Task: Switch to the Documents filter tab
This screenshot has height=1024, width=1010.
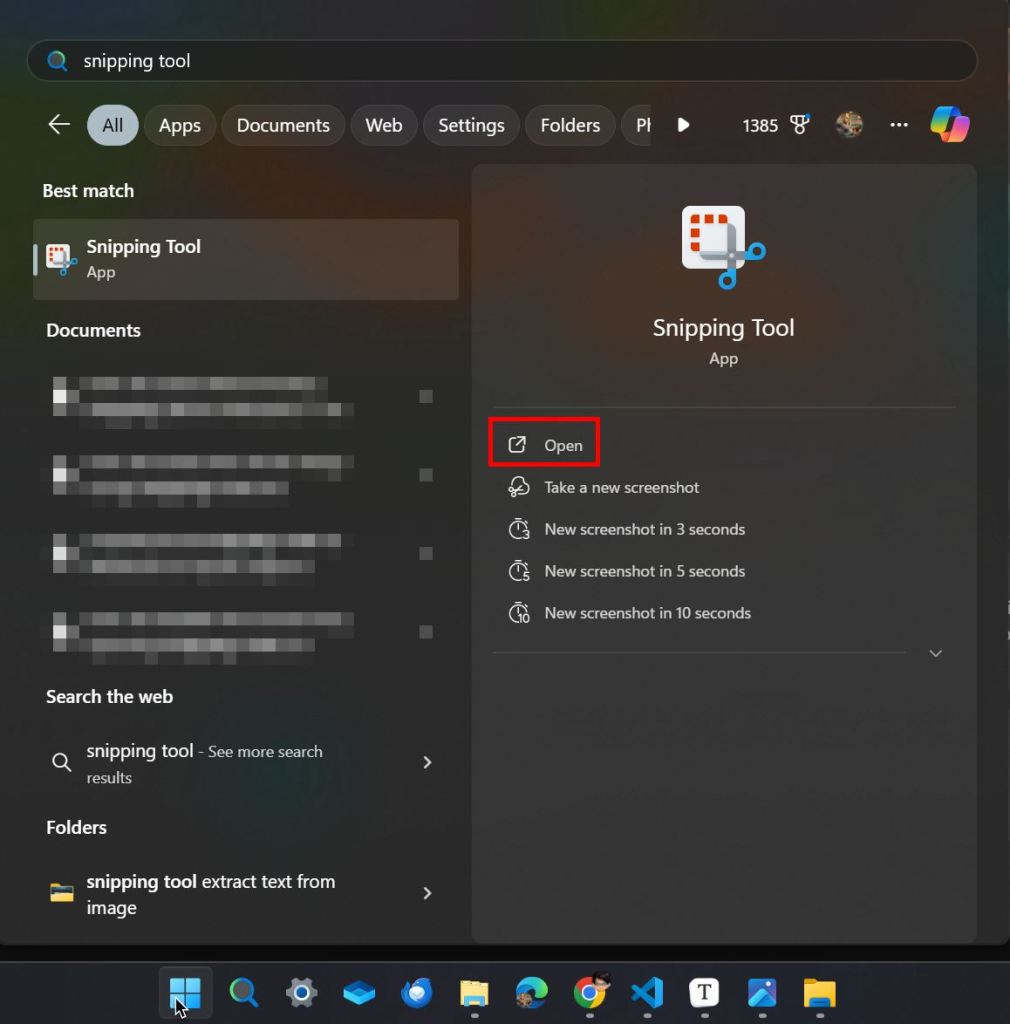Action: (283, 125)
